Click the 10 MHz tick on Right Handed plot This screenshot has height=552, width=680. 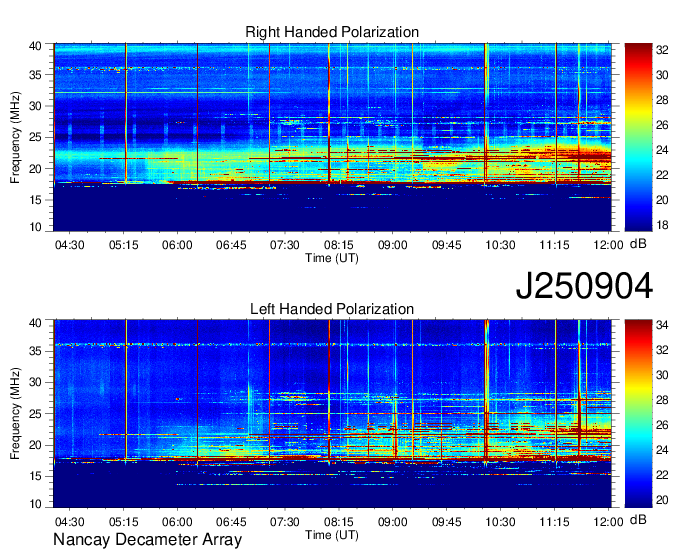click(x=35, y=227)
